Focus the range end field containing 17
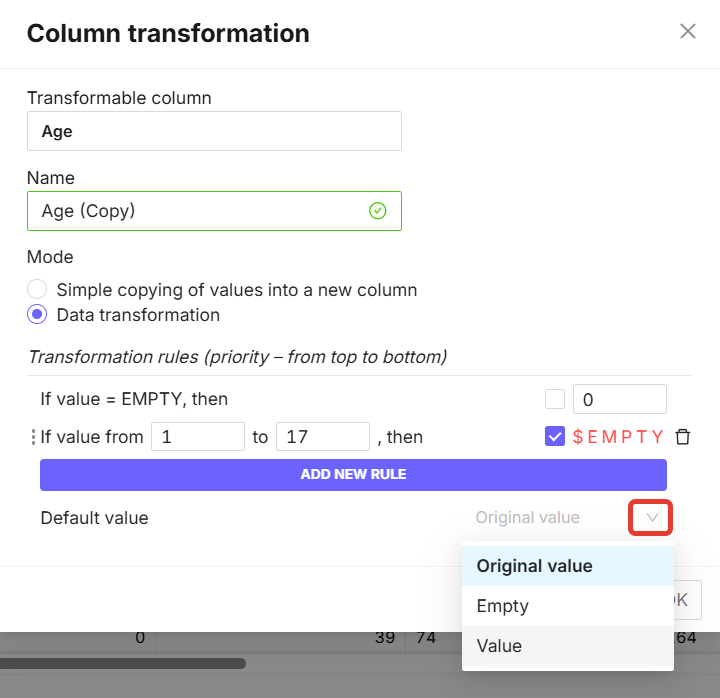 coord(322,437)
